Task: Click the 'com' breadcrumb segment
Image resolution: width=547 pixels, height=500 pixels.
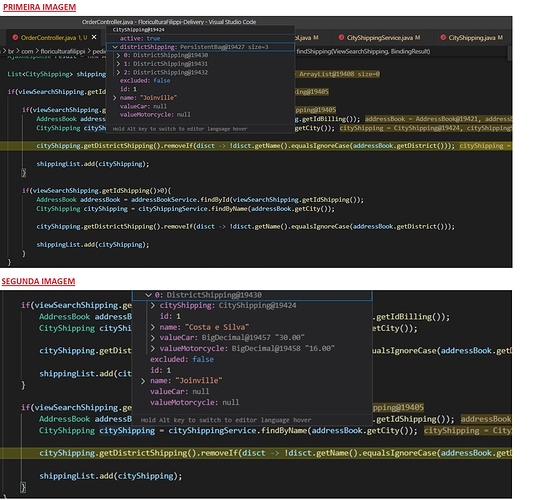Action: click(x=27, y=52)
